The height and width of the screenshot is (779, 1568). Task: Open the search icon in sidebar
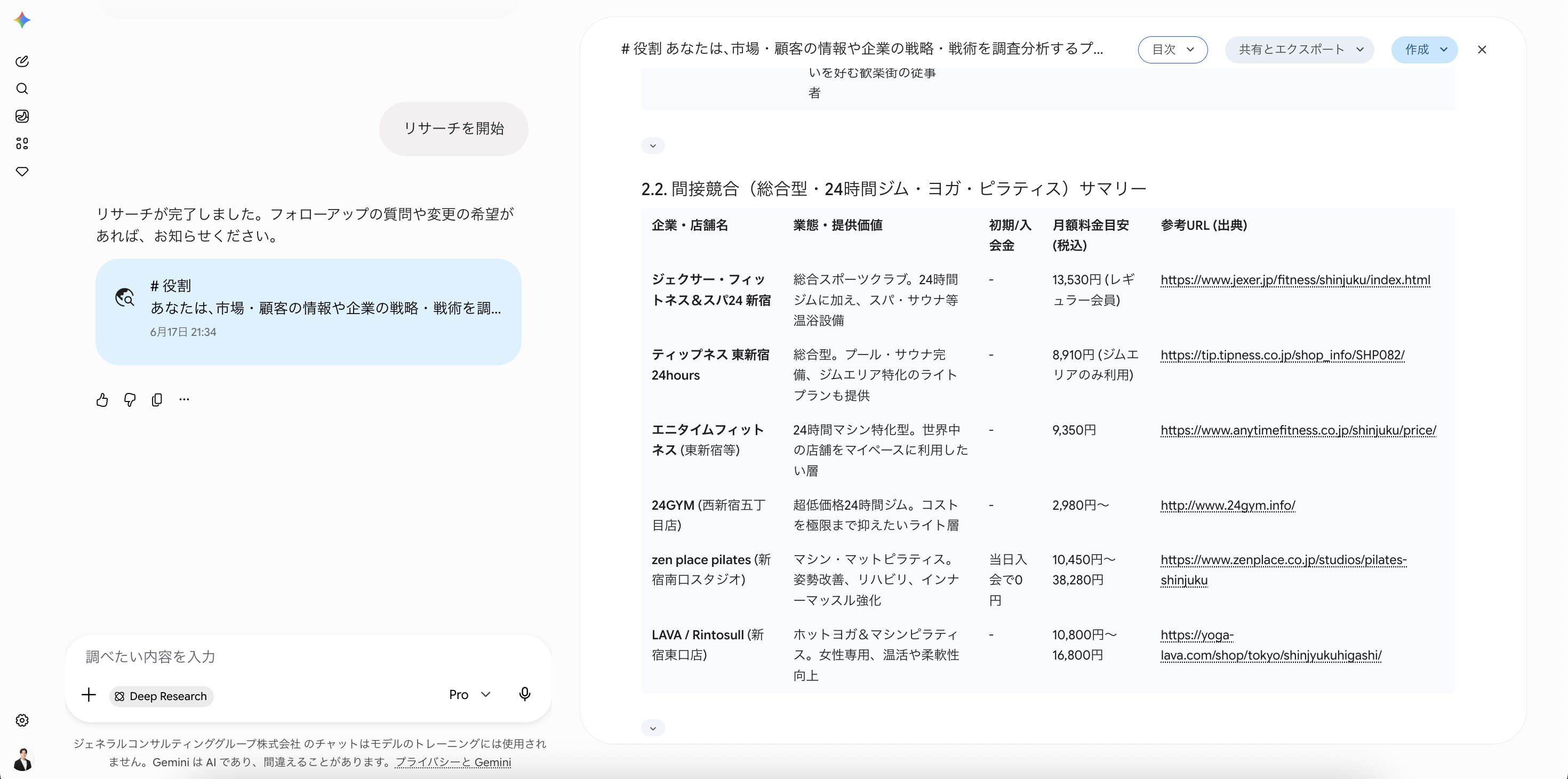22,89
